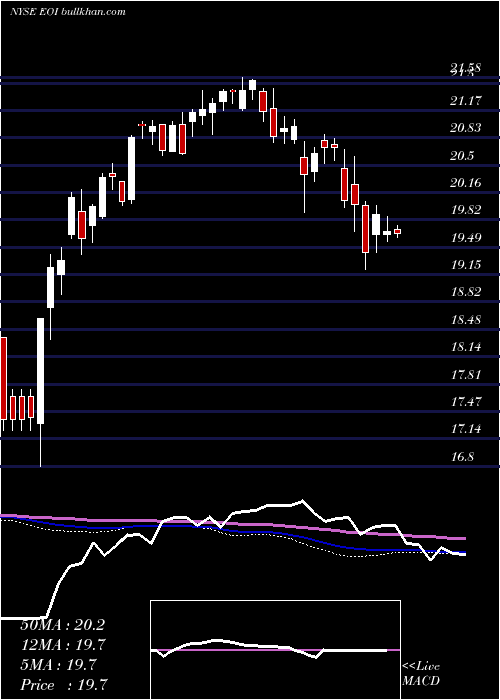Click the <<Live MACD label
This screenshot has width=500, height=700.
(x=421, y=674)
